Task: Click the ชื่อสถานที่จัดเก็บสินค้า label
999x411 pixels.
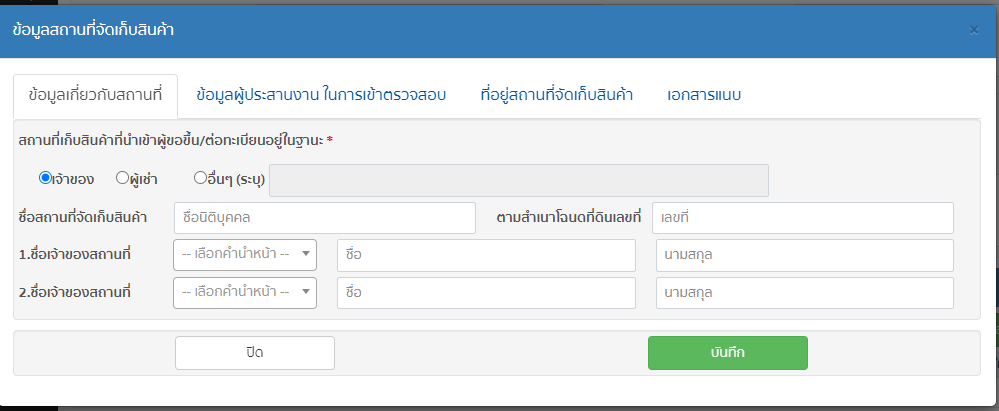Action: pos(83,218)
